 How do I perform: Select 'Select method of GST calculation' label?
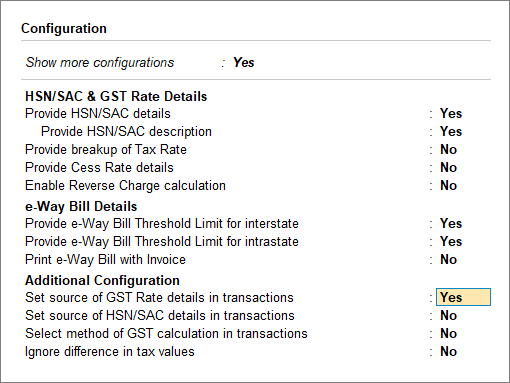[x=166, y=333]
